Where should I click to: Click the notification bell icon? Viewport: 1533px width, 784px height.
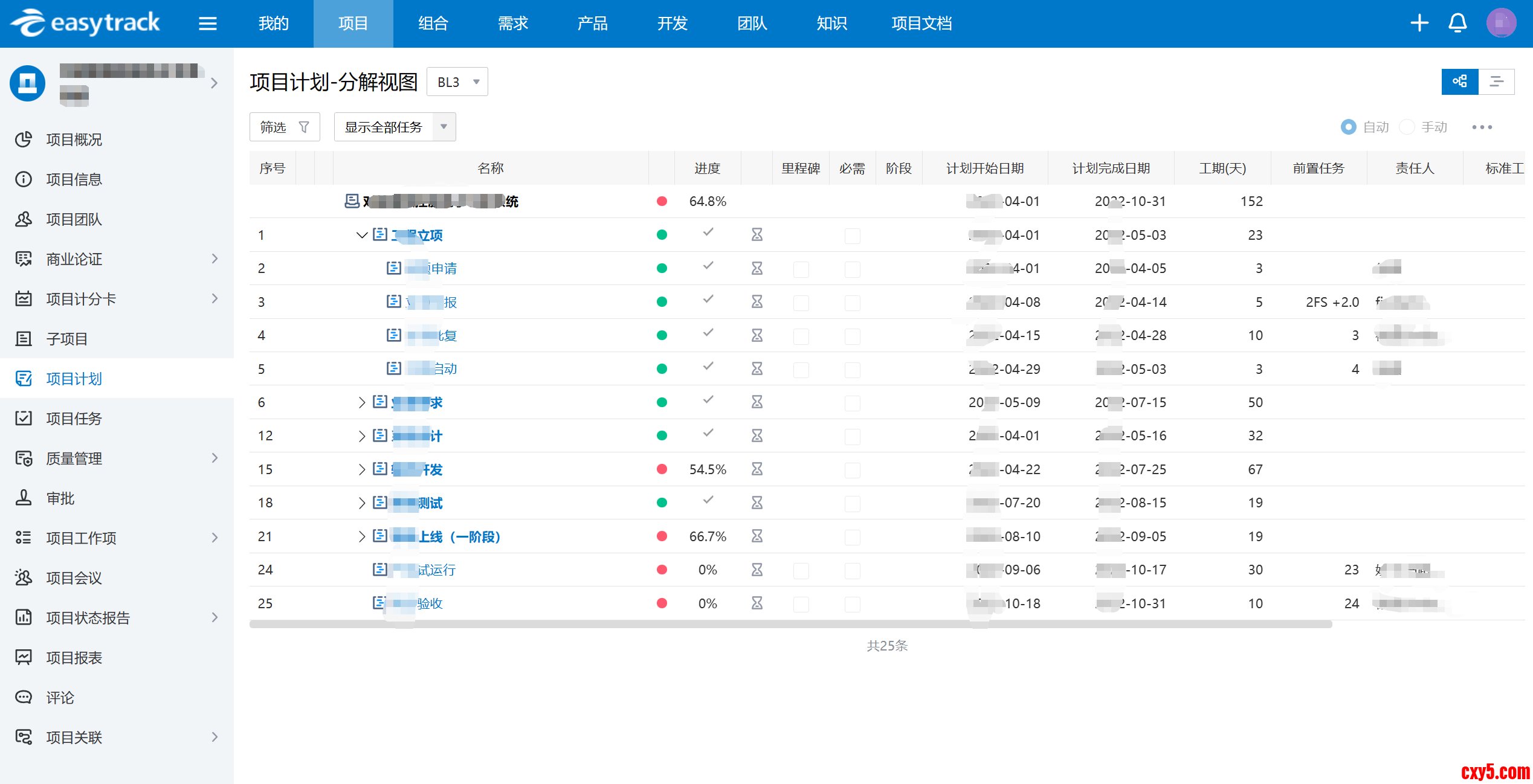1457,24
